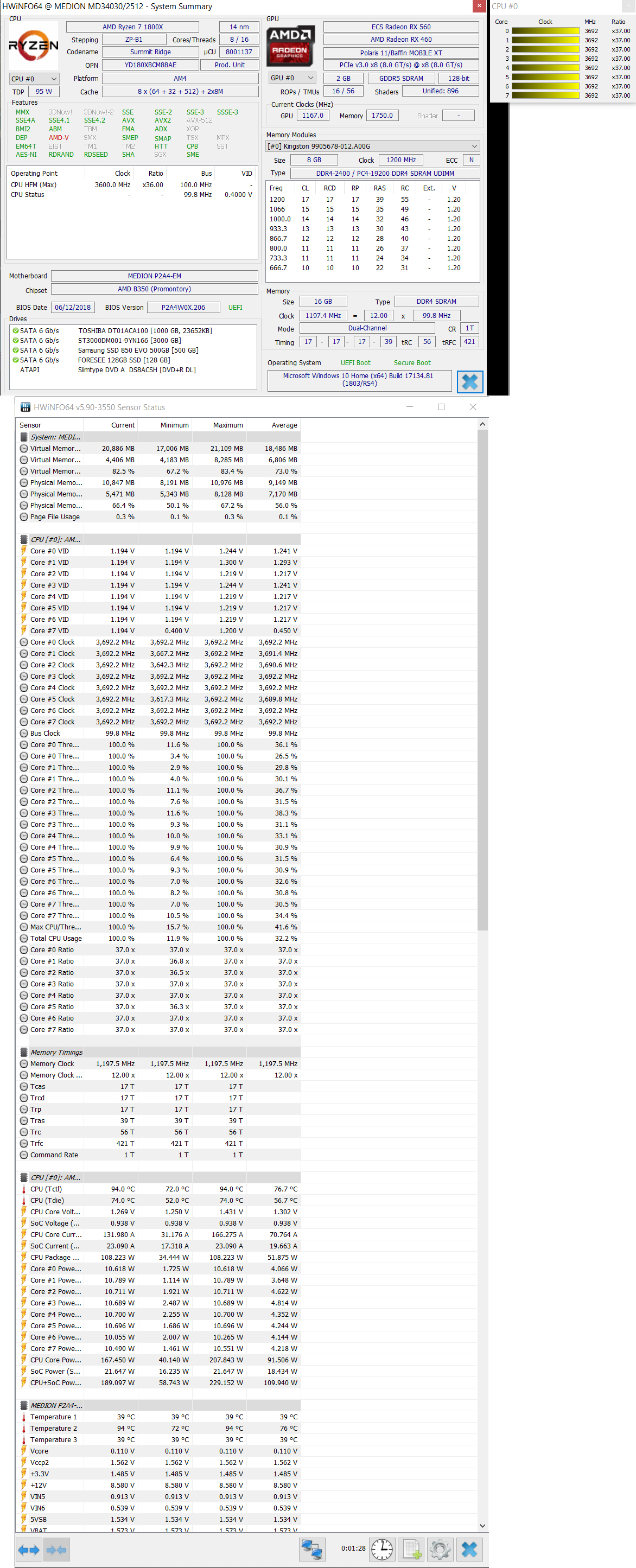Viewport: 636px width, 1568px height.
Task: Open the GPU #0 selector dropdown
Action: tap(292, 78)
